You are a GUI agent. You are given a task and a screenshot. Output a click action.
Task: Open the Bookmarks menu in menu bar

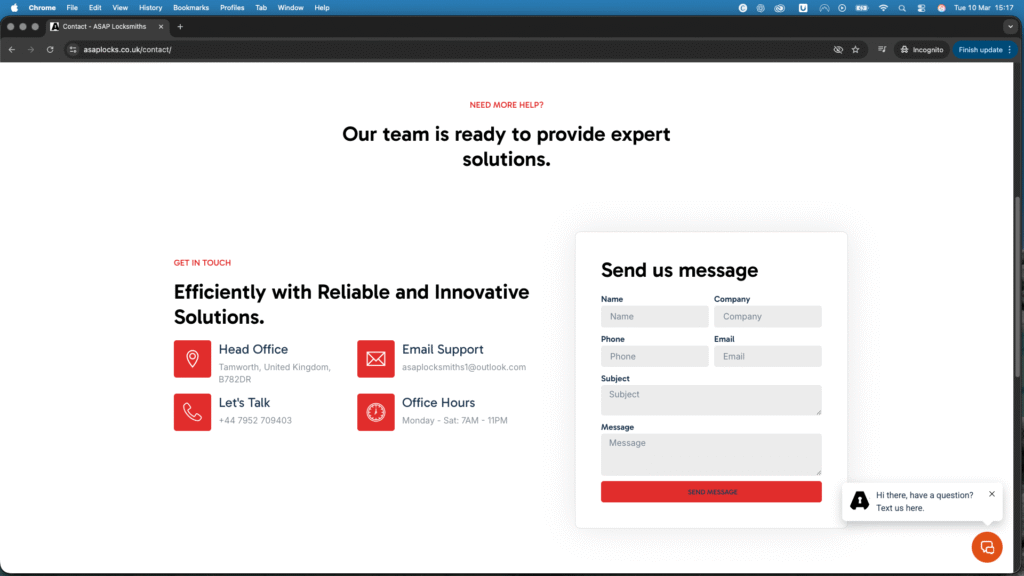click(191, 7)
